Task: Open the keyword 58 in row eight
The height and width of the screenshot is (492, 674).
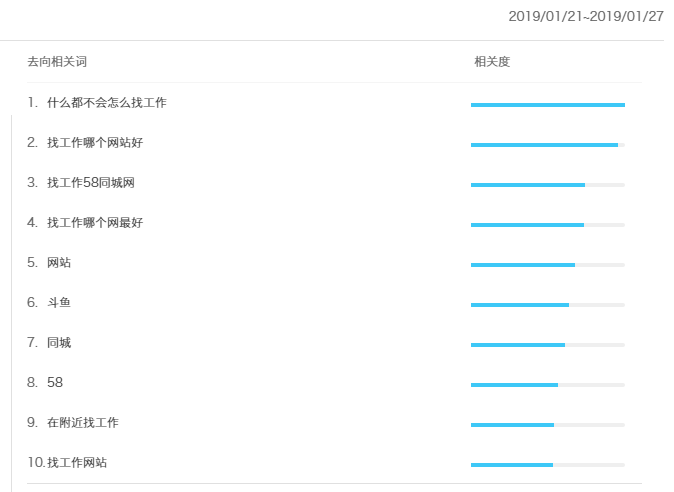Action: click(x=55, y=382)
